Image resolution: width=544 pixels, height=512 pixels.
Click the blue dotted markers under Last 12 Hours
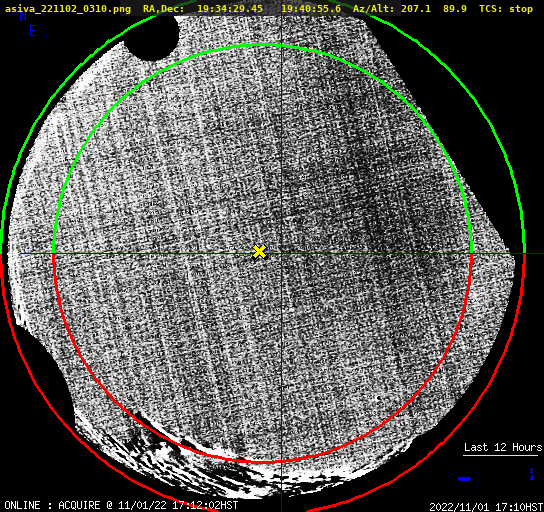point(532,475)
